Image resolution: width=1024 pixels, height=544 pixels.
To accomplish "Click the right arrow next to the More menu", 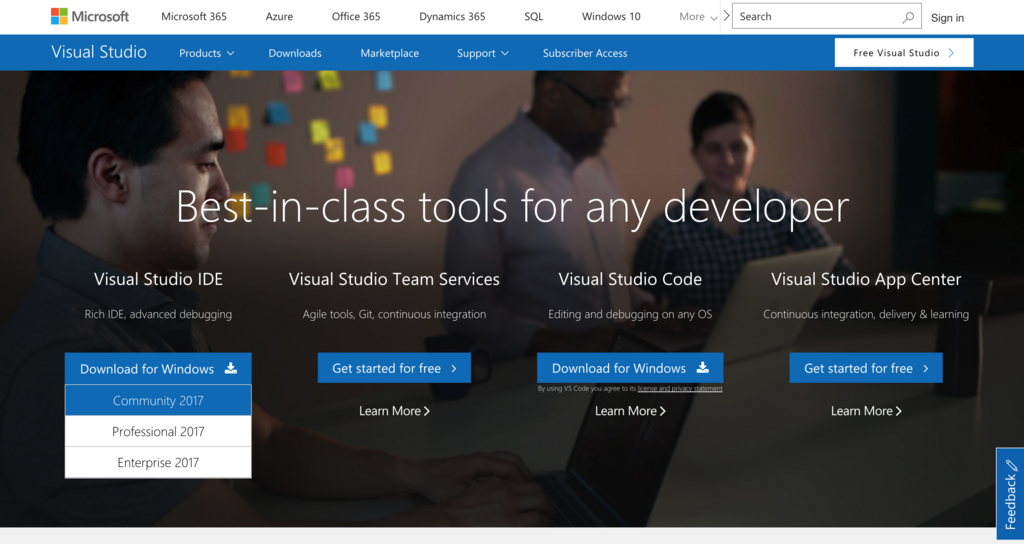I will pos(726,16).
